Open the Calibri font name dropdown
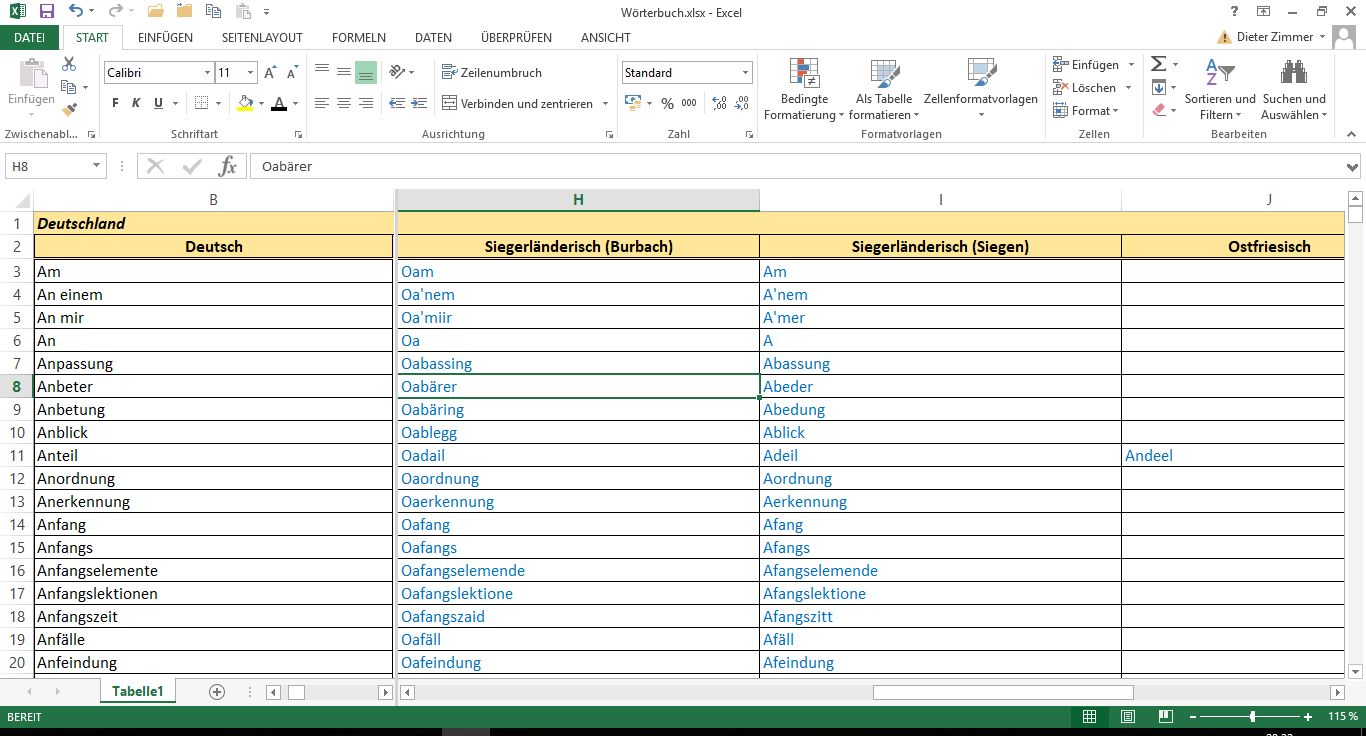 pyautogui.click(x=207, y=73)
